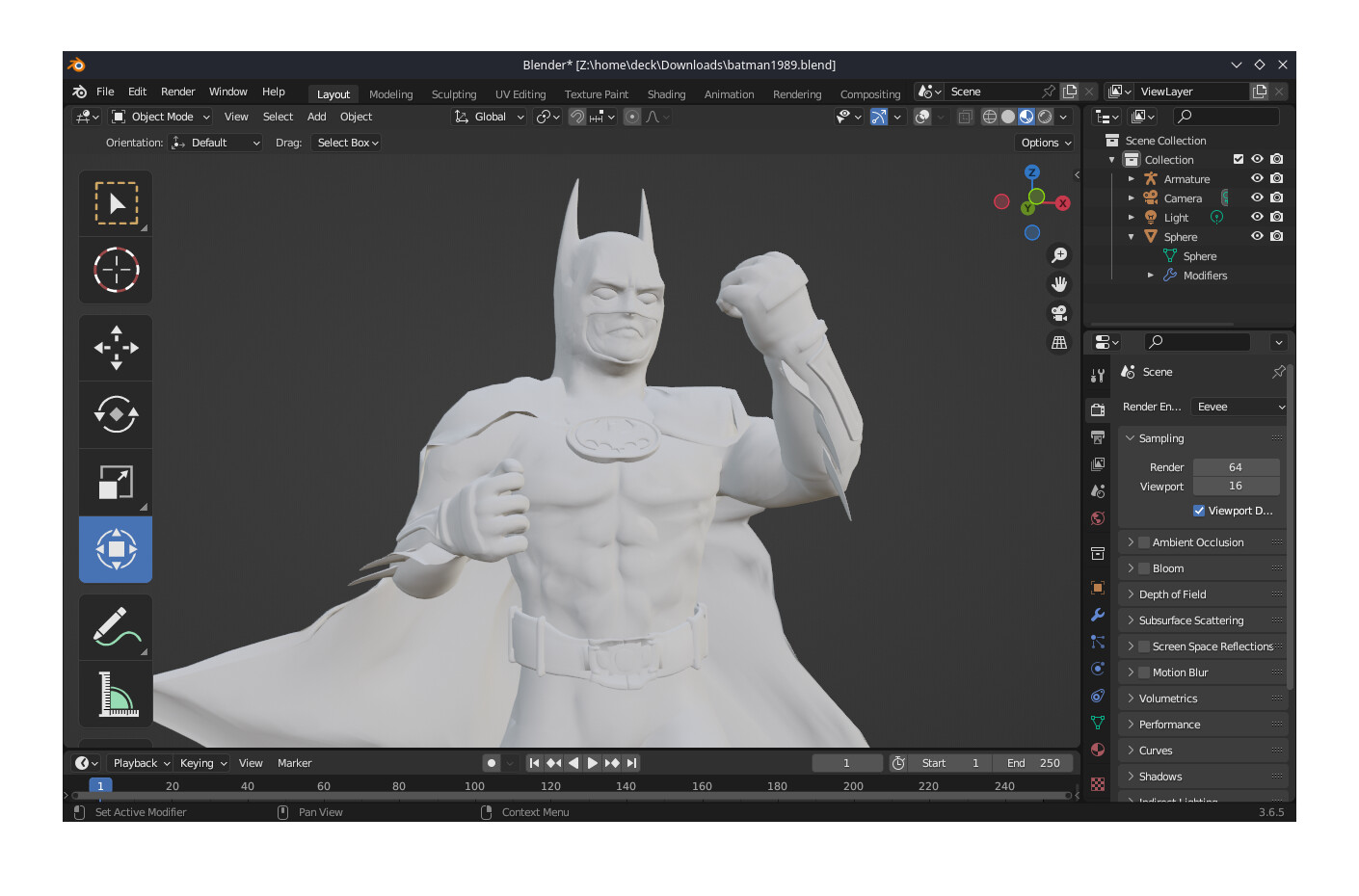1359x896 pixels.
Task: Click the pan hand viewport icon
Action: [x=1059, y=284]
